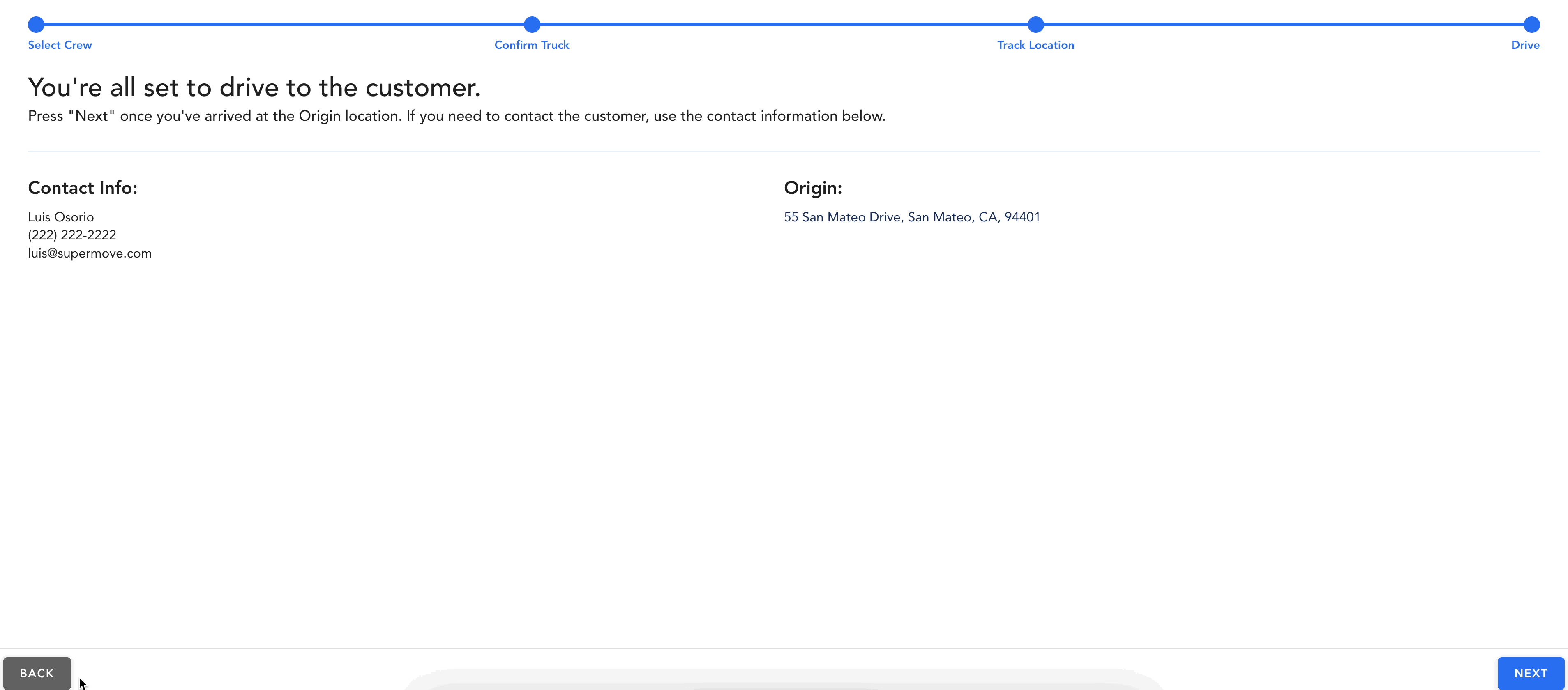The width and height of the screenshot is (1568, 690).
Task: Click the Select Crew step dot
Action: coord(37,25)
